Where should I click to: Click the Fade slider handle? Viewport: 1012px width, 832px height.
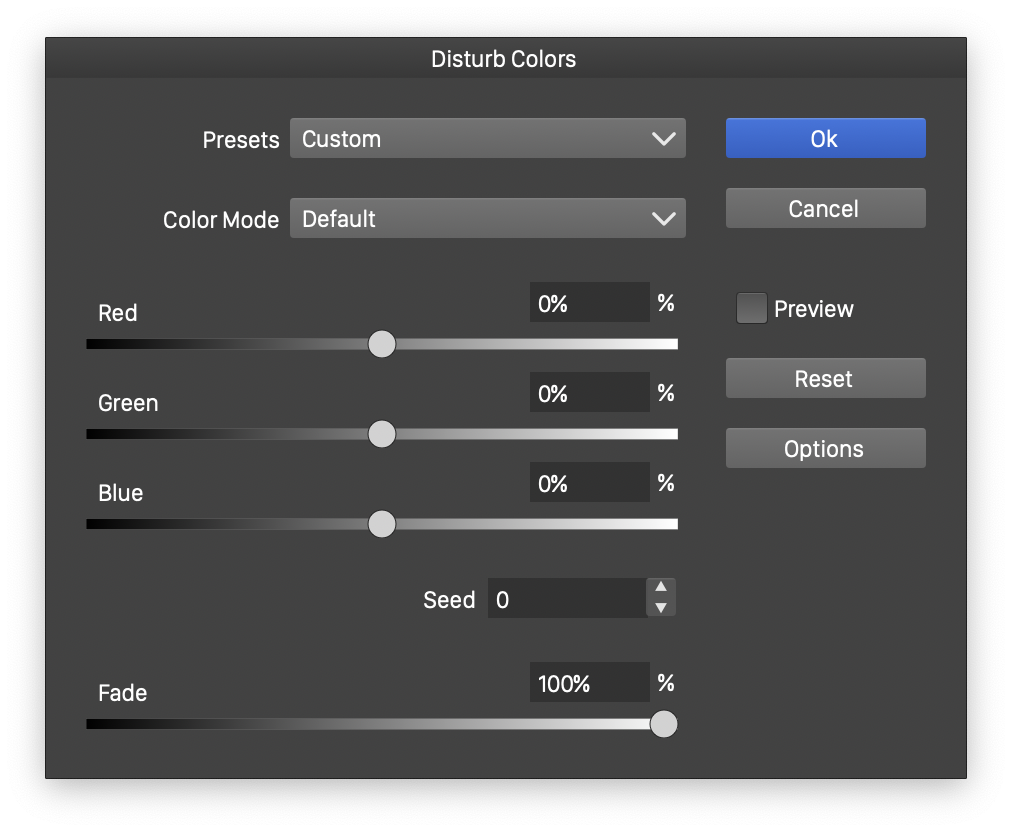(x=664, y=724)
